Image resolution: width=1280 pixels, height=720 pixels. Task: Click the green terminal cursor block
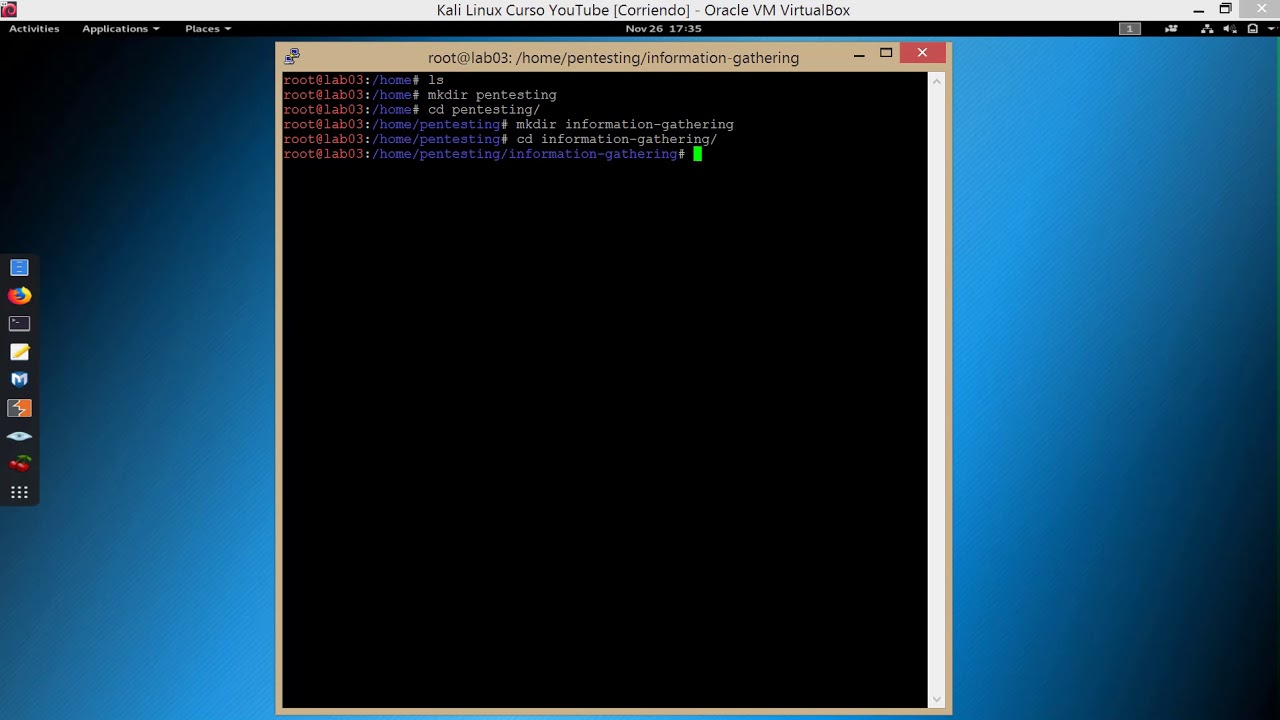698,154
